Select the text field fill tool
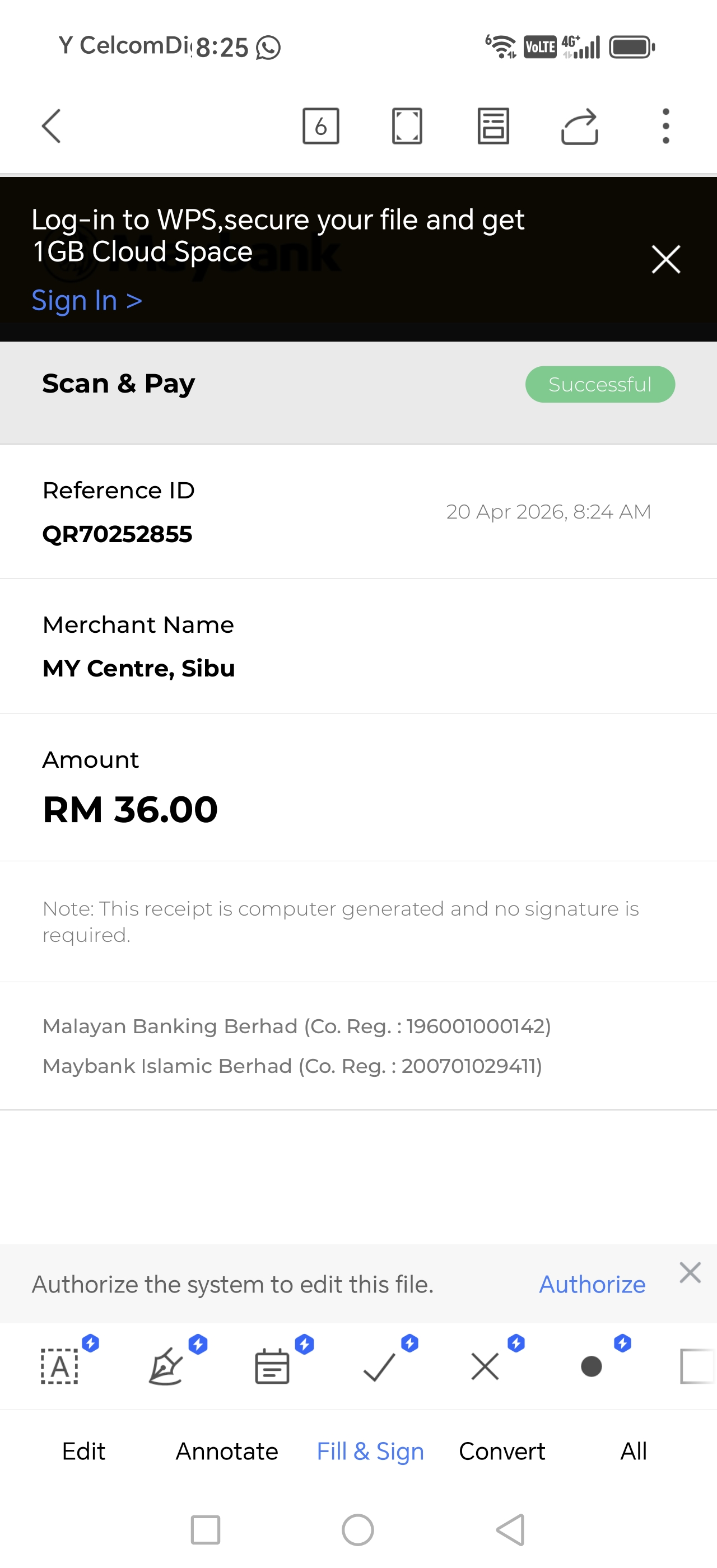This screenshot has width=717, height=1568. tap(59, 1366)
